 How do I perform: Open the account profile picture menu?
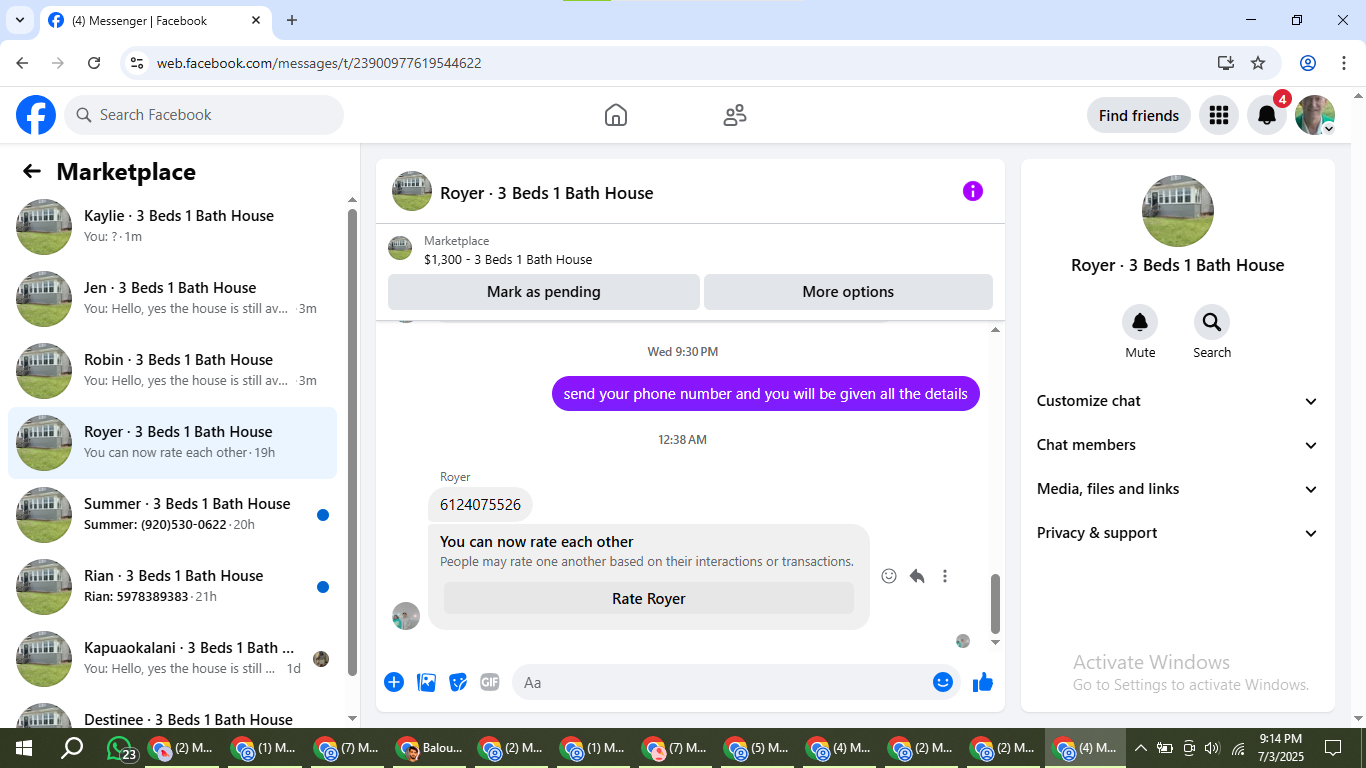click(x=1315, y=115)
